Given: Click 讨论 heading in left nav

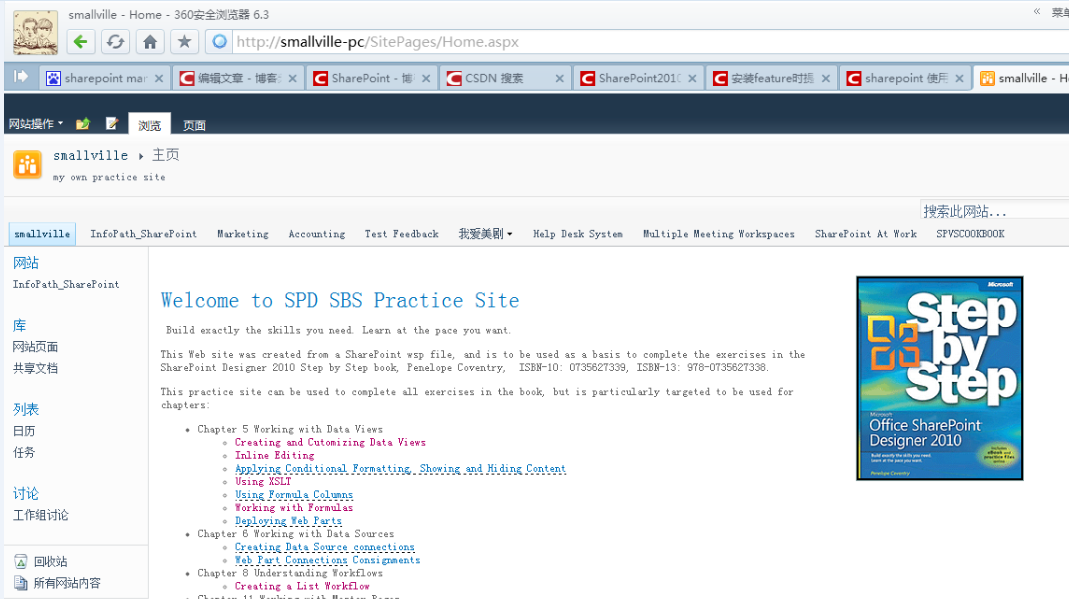Looking at the screenshot, I should [x=26, y=494].
